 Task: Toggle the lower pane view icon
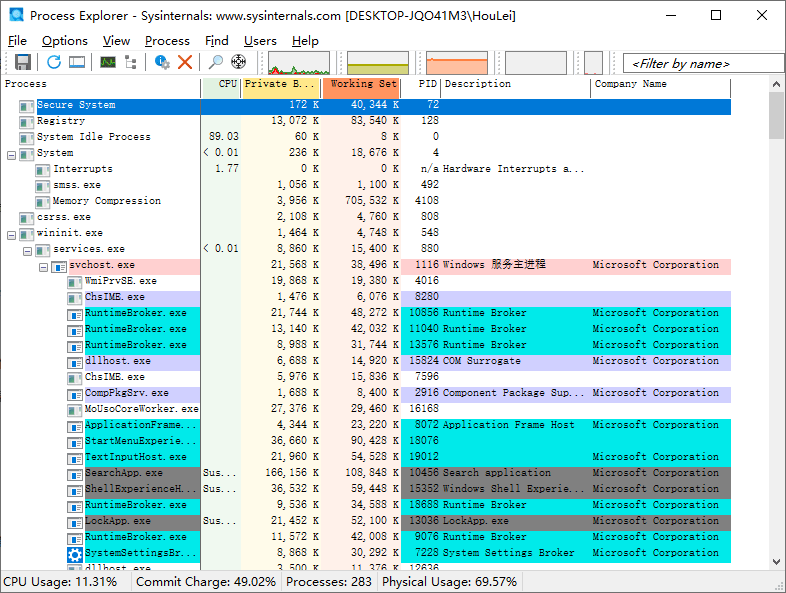(77, 62)
